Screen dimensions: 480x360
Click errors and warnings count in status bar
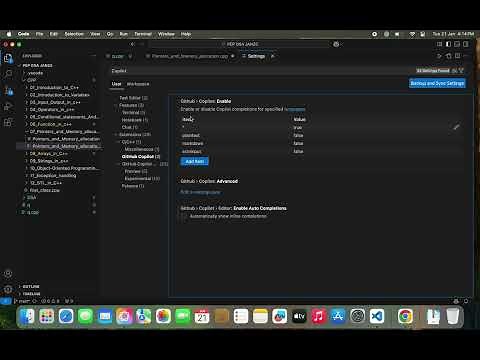coord(50,301)
